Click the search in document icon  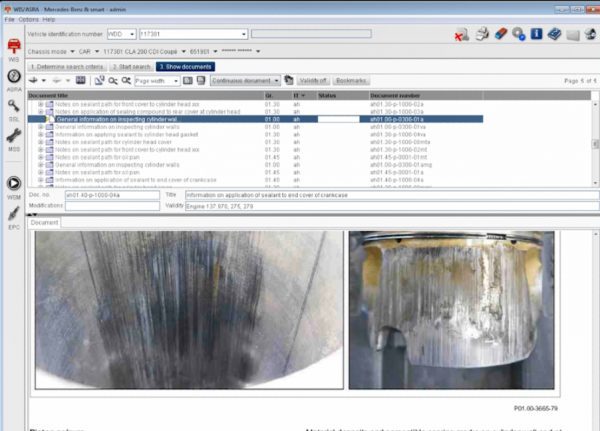(99, 80)
